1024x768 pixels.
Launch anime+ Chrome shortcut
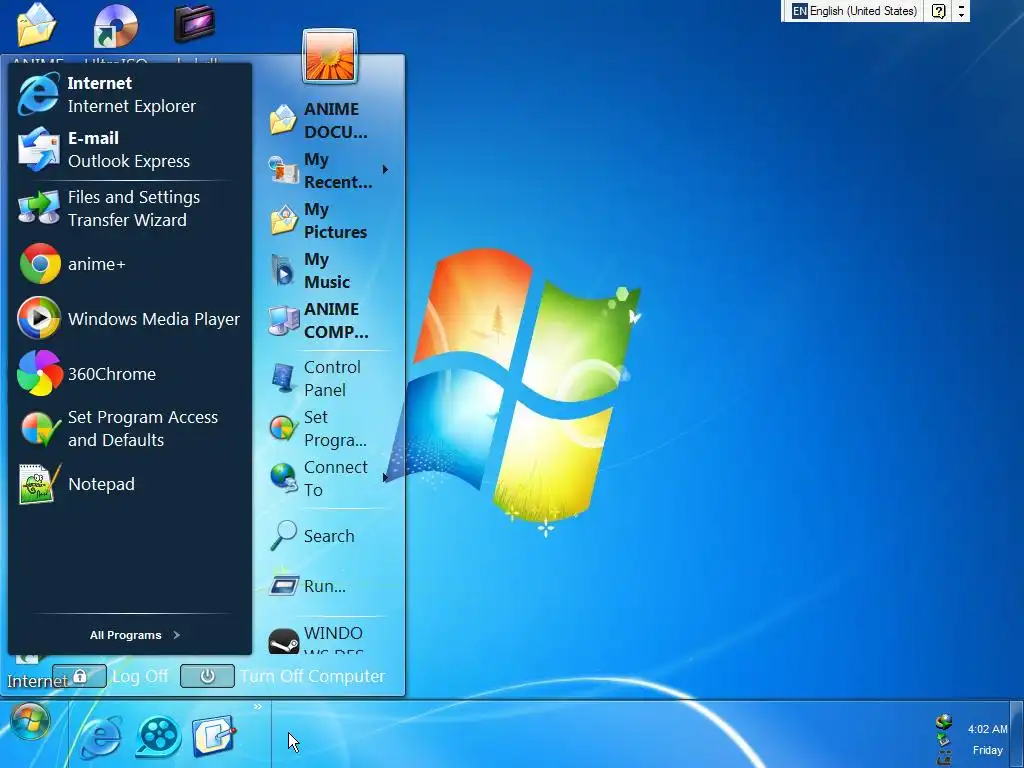click(129, 264)
